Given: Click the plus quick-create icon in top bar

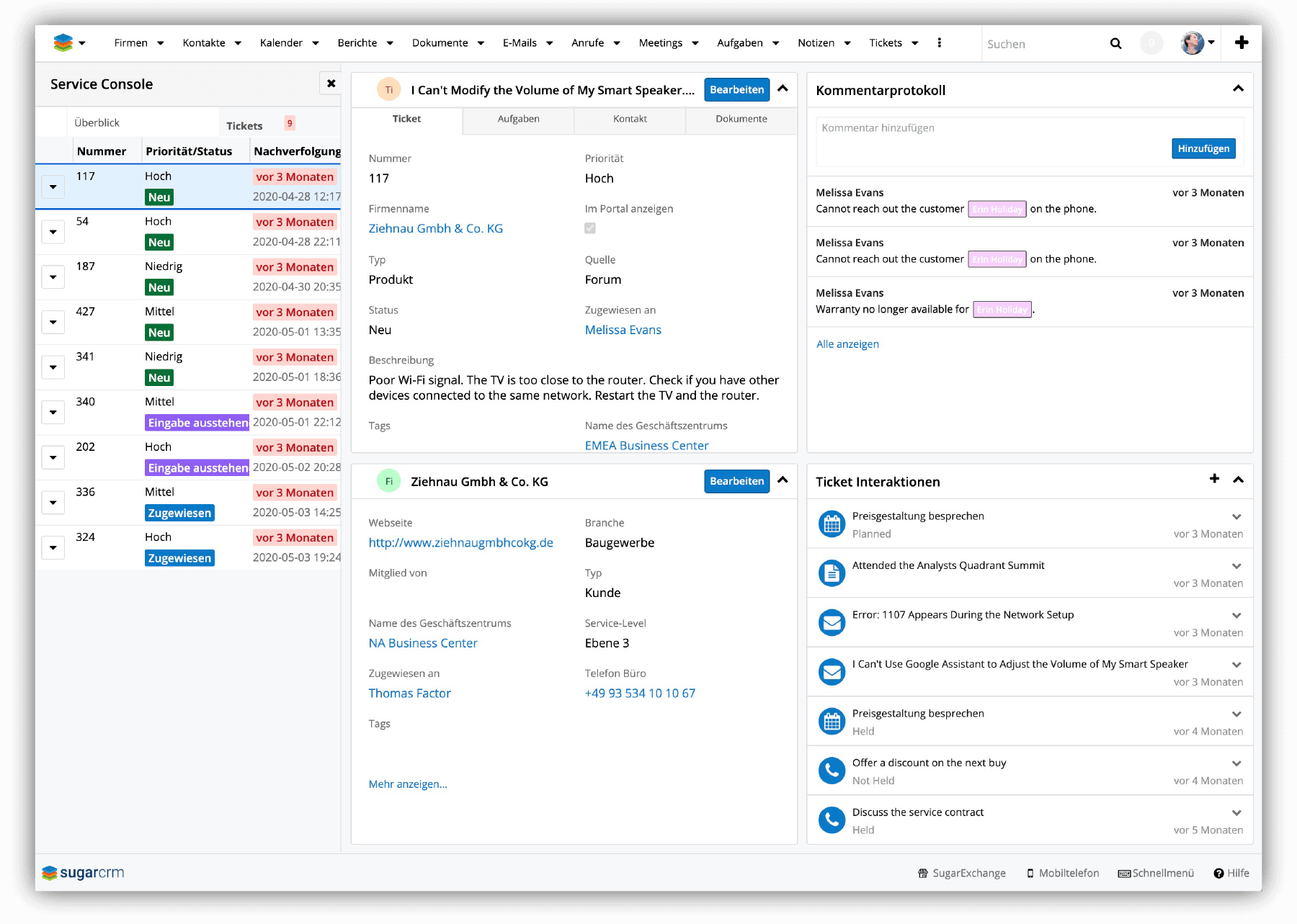Looking at the screenshot, I should [1242, 43].
